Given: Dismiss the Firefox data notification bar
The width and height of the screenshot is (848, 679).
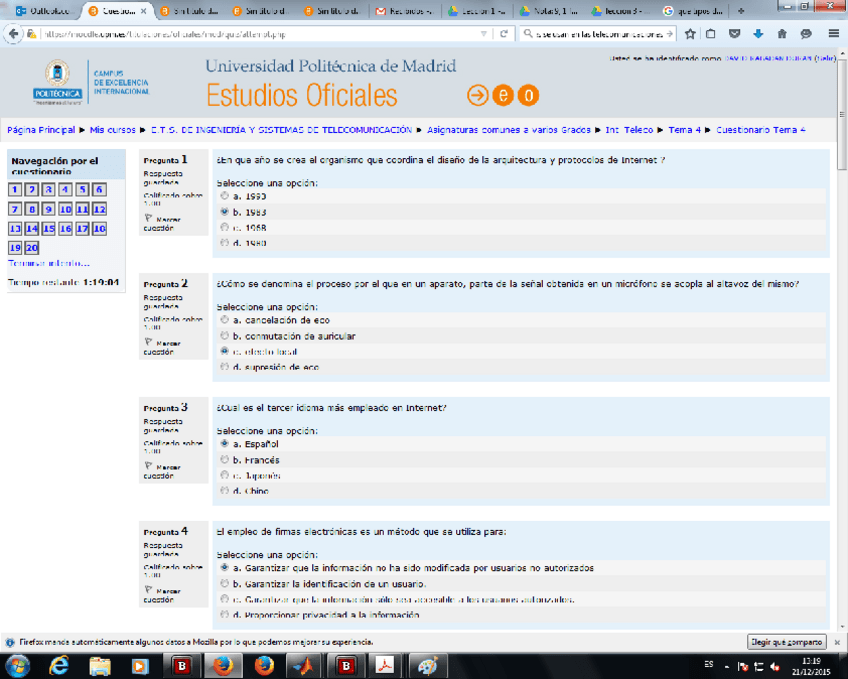Looking at the screenshot, I should click(x=837, y=642).
